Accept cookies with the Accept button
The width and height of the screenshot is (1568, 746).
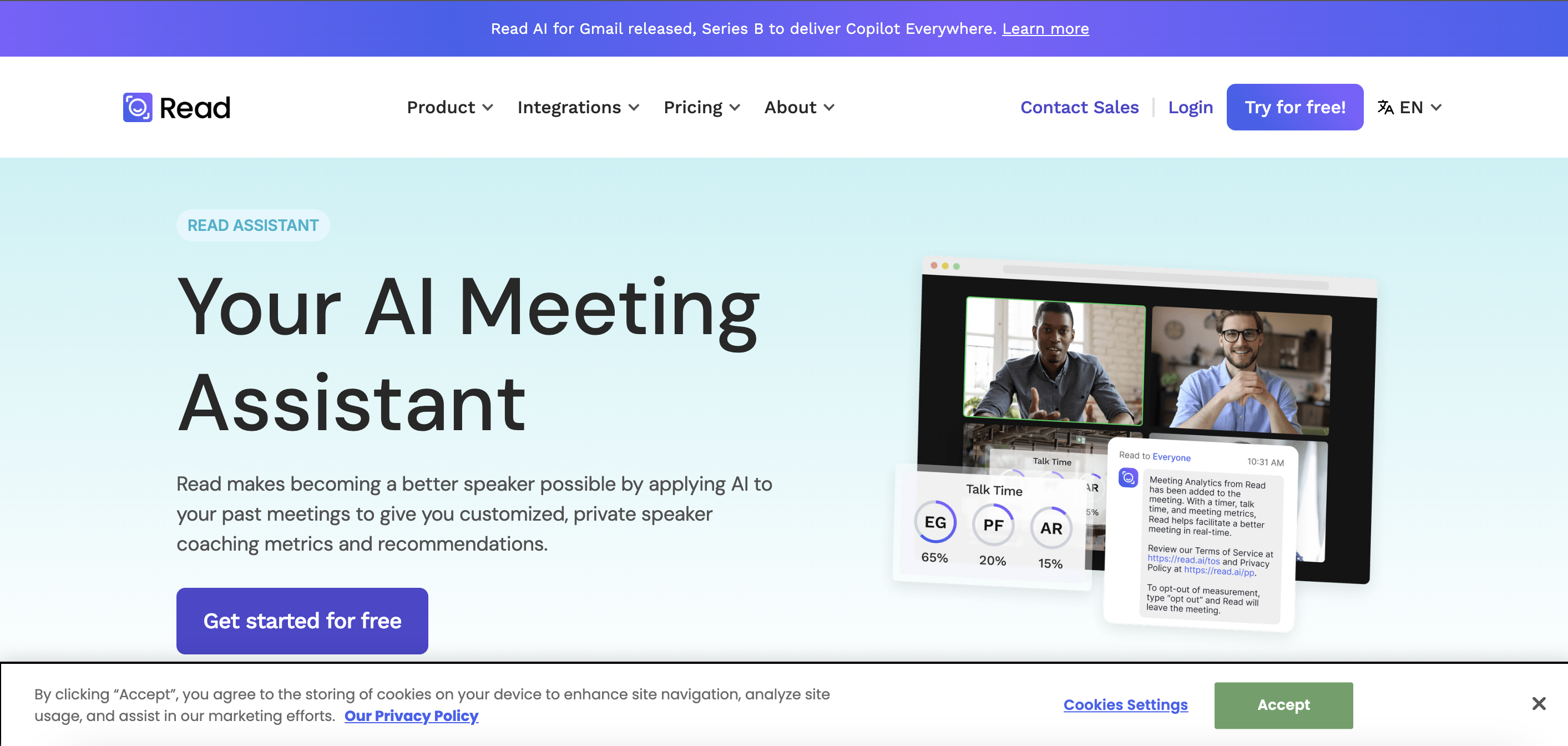(1283, 705)
